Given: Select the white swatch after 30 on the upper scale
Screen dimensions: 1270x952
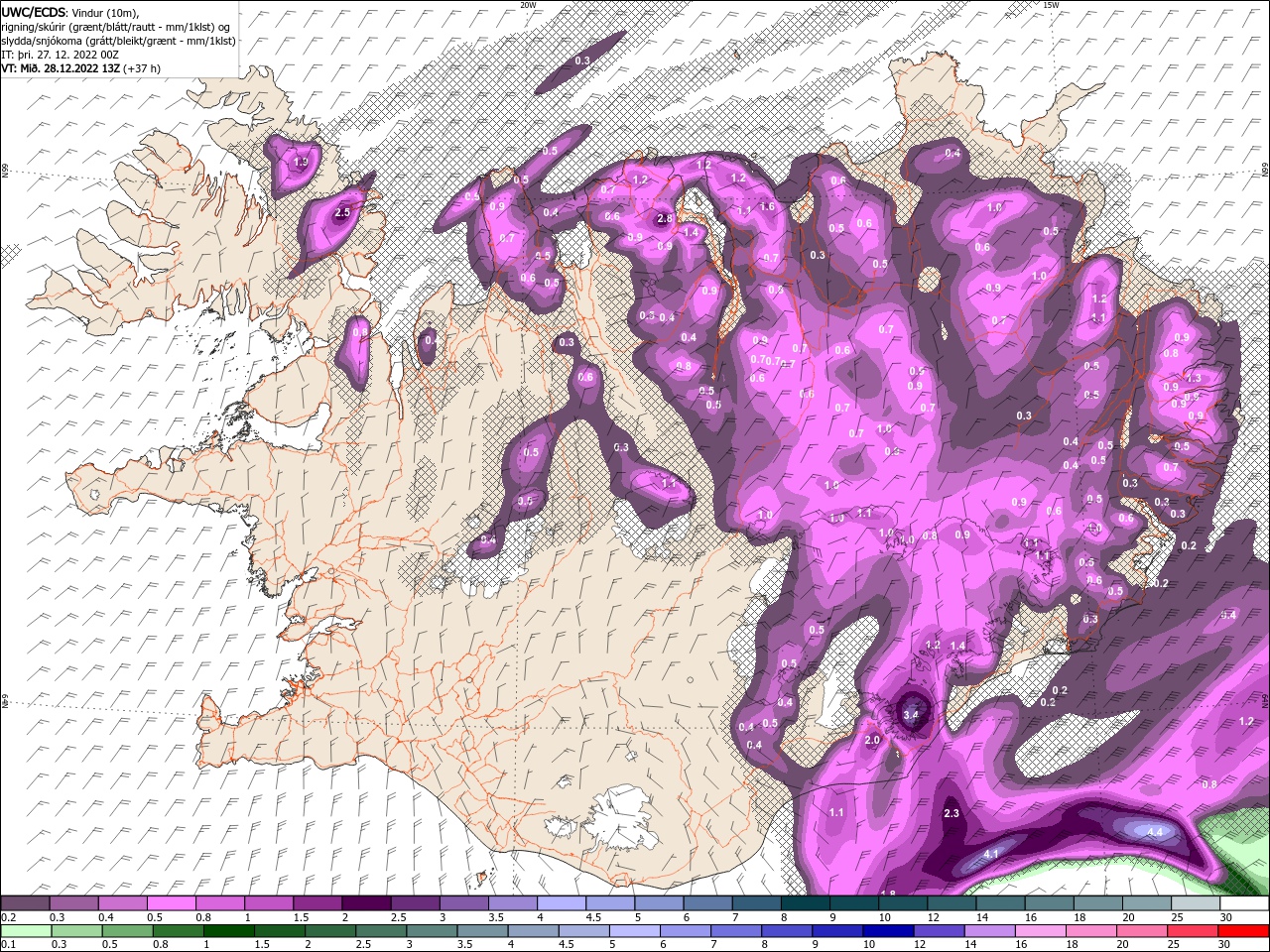Looking at the screenshot, I should pyautogui.click(x=1244, y=903).
